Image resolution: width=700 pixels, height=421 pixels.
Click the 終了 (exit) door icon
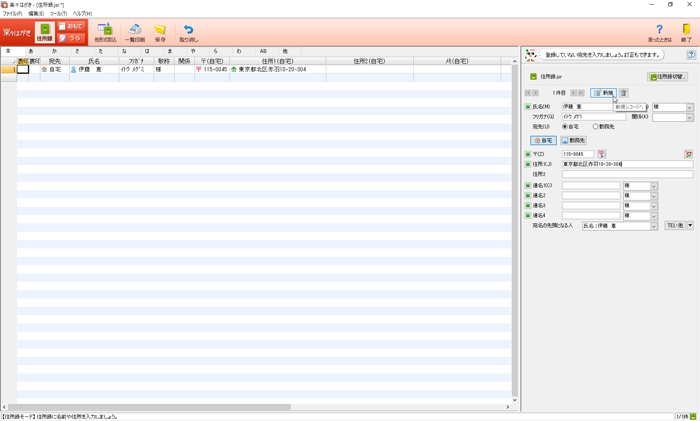click(x=686, y=32)
